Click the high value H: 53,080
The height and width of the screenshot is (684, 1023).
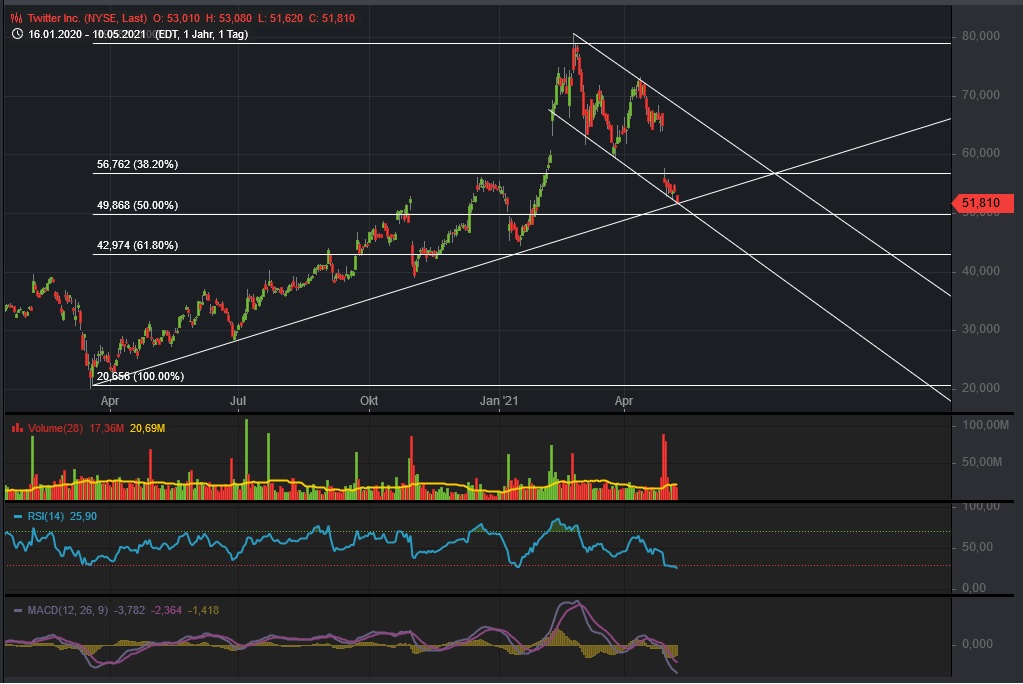(228, 18)
